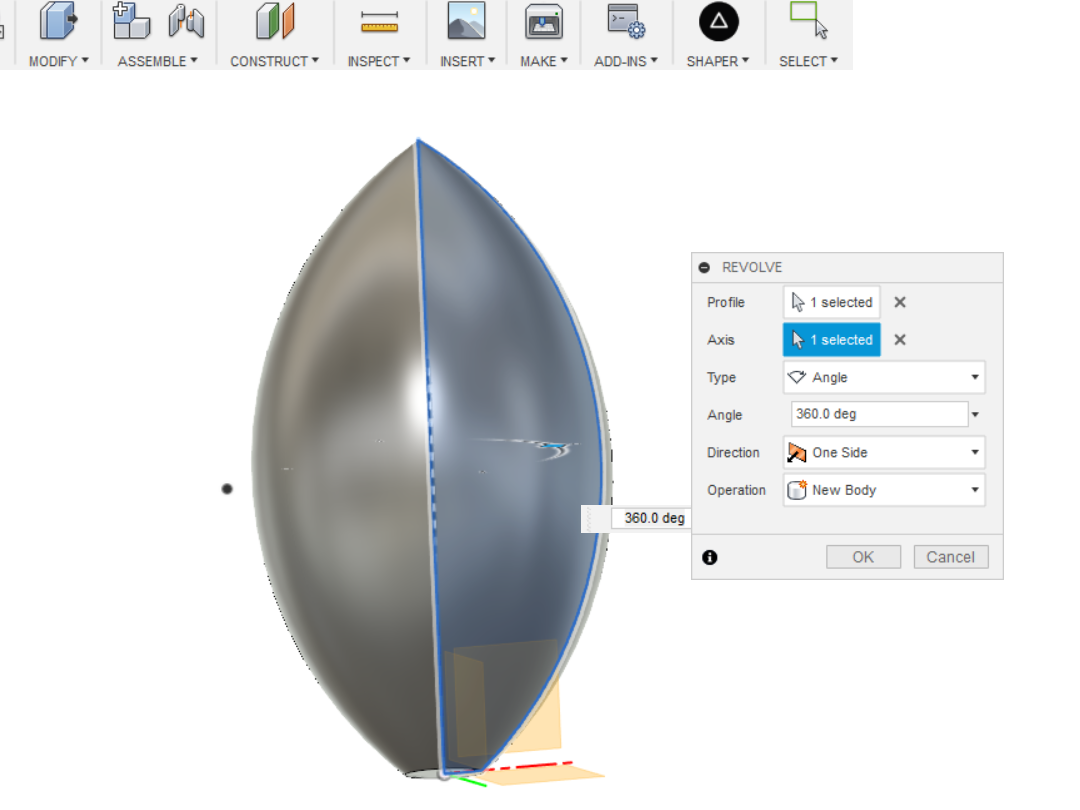Collapse the REVOLVE dialog panel
Image resolution: width=1080 pixels, height=810 pixels.
(704, 267)
